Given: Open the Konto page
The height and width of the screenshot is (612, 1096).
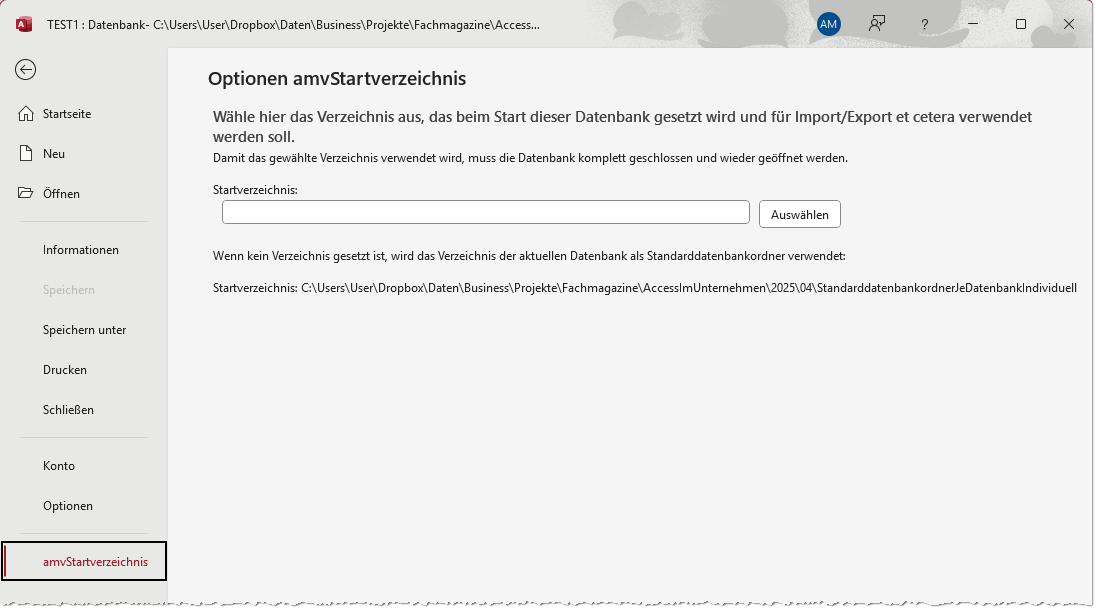Looking at the screenshot, I should [59, 465].
